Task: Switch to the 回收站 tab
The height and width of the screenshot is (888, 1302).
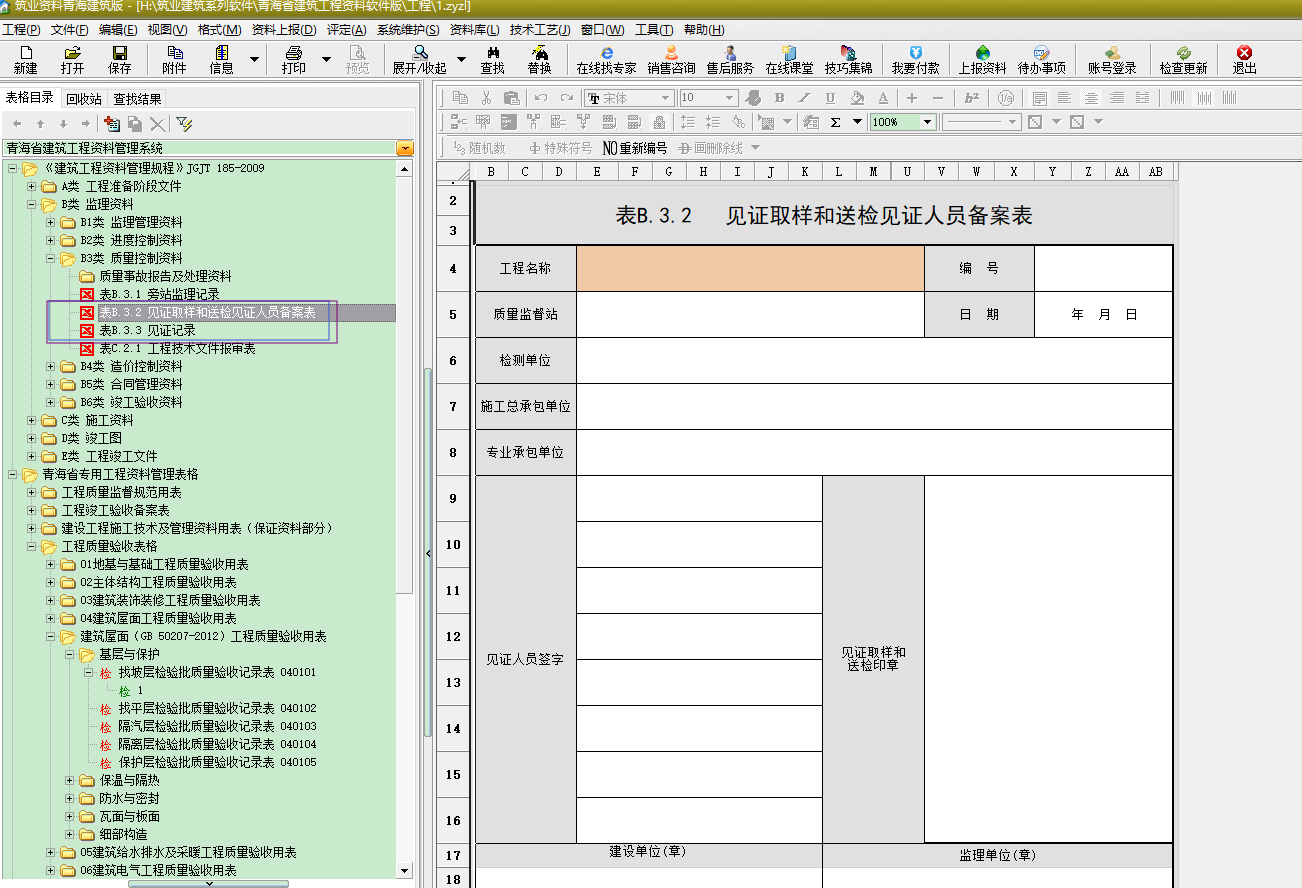Action: click(84, 99)
